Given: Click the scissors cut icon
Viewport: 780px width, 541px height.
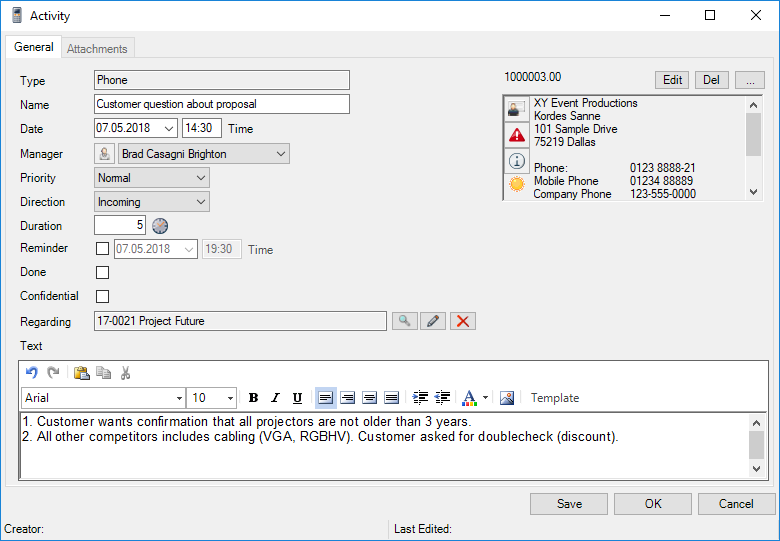Looking at the screenshot, I should [x=125, y=373].
